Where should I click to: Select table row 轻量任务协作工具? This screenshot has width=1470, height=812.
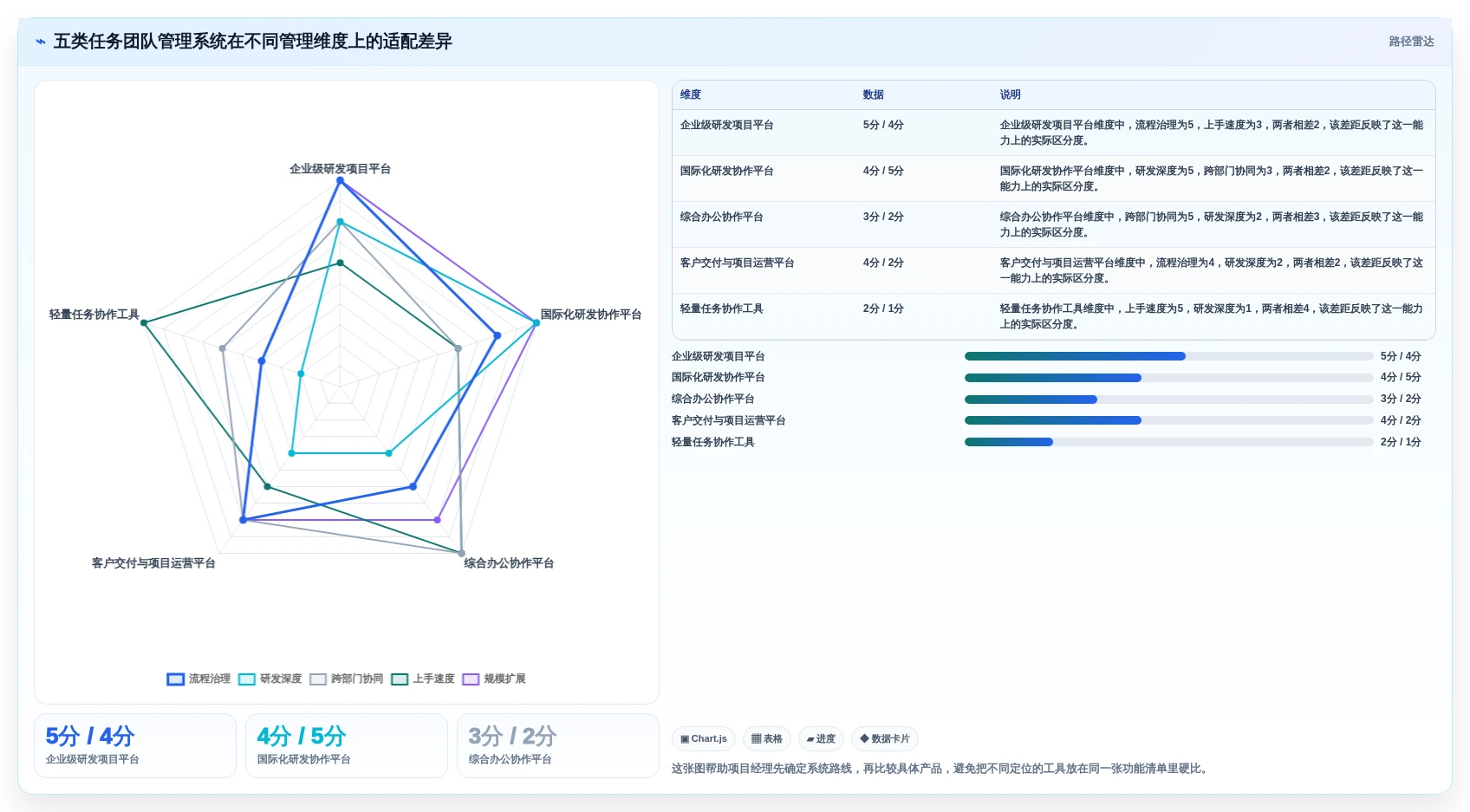coord(1053,316)
